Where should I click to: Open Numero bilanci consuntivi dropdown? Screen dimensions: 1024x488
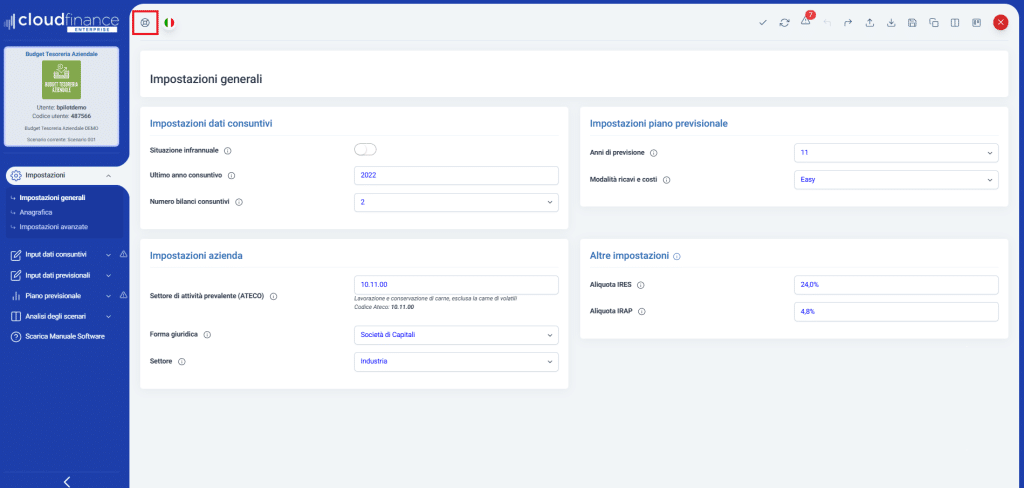pyautogui.click(x=456, y=203)
